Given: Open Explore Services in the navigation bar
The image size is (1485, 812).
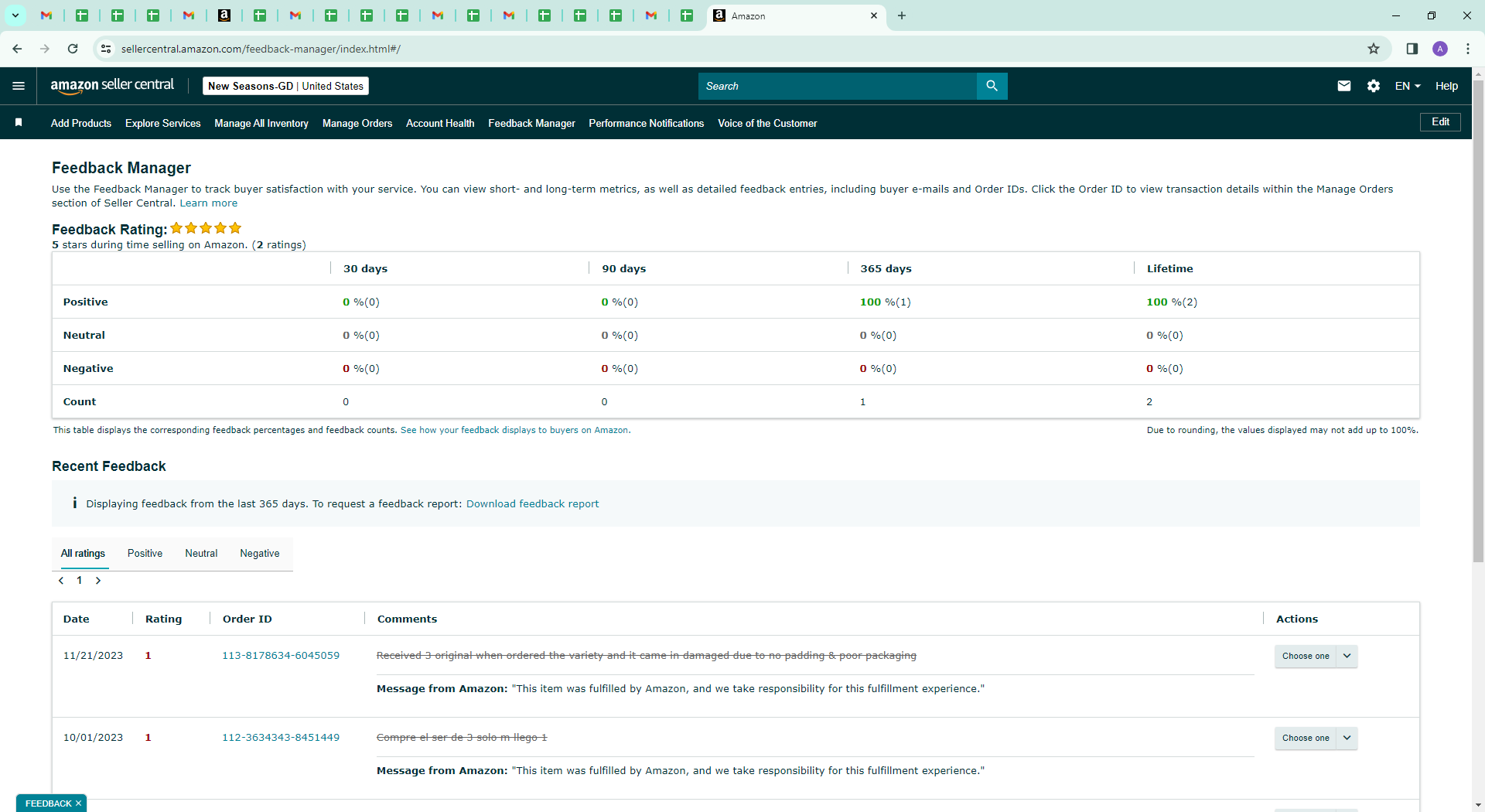Looking at the screenshot, I should [163, 123].
